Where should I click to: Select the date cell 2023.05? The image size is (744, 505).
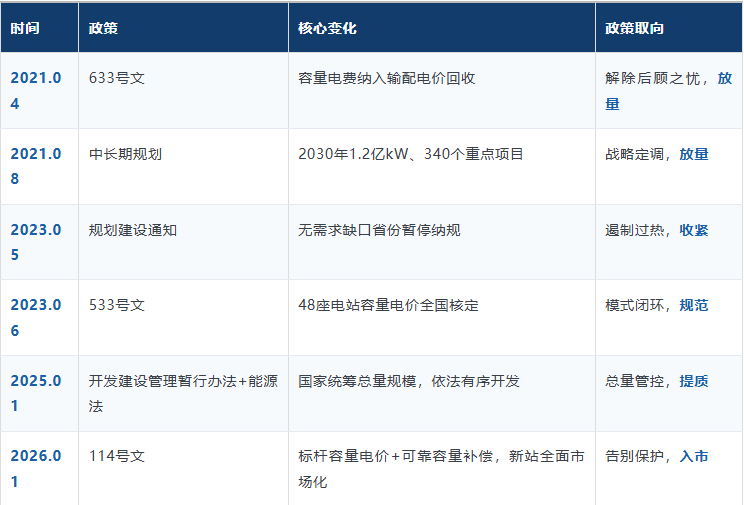click(39, 242)
